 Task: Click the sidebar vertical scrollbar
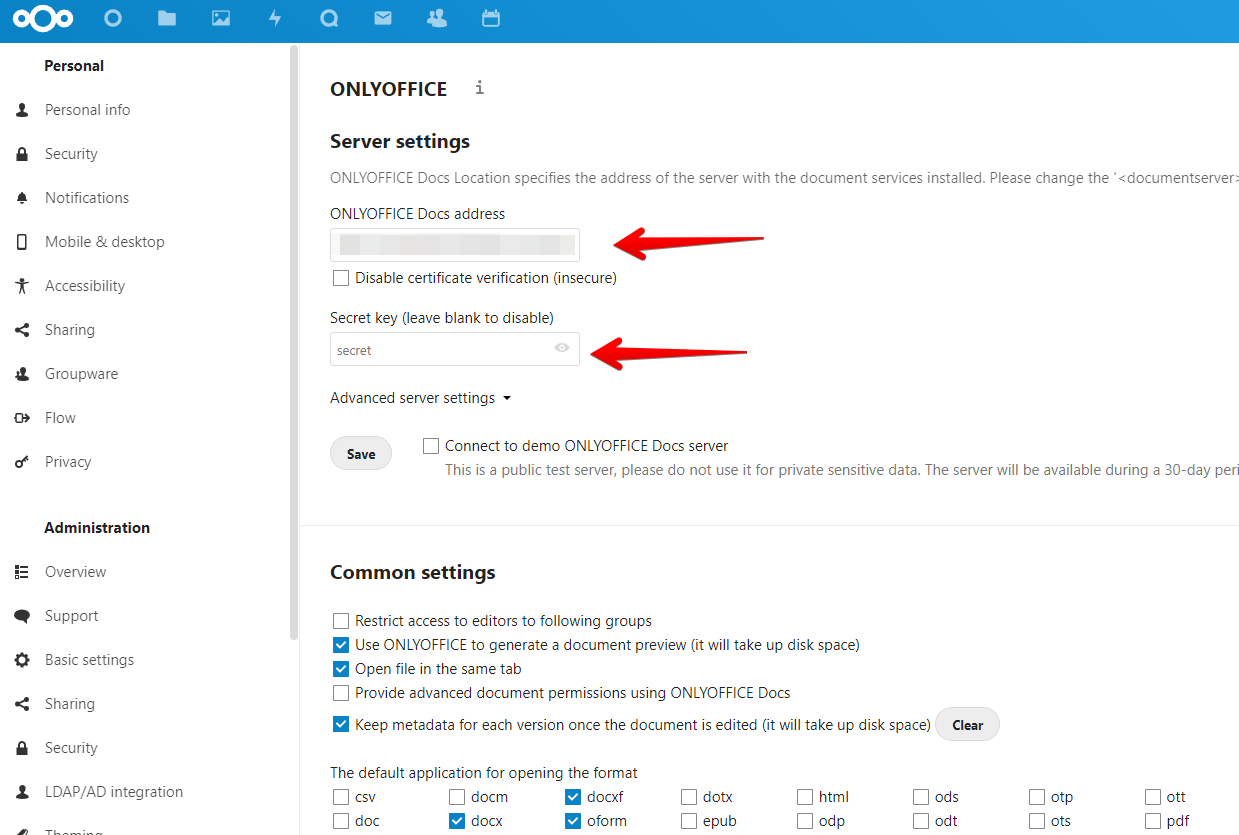[294, 342]
